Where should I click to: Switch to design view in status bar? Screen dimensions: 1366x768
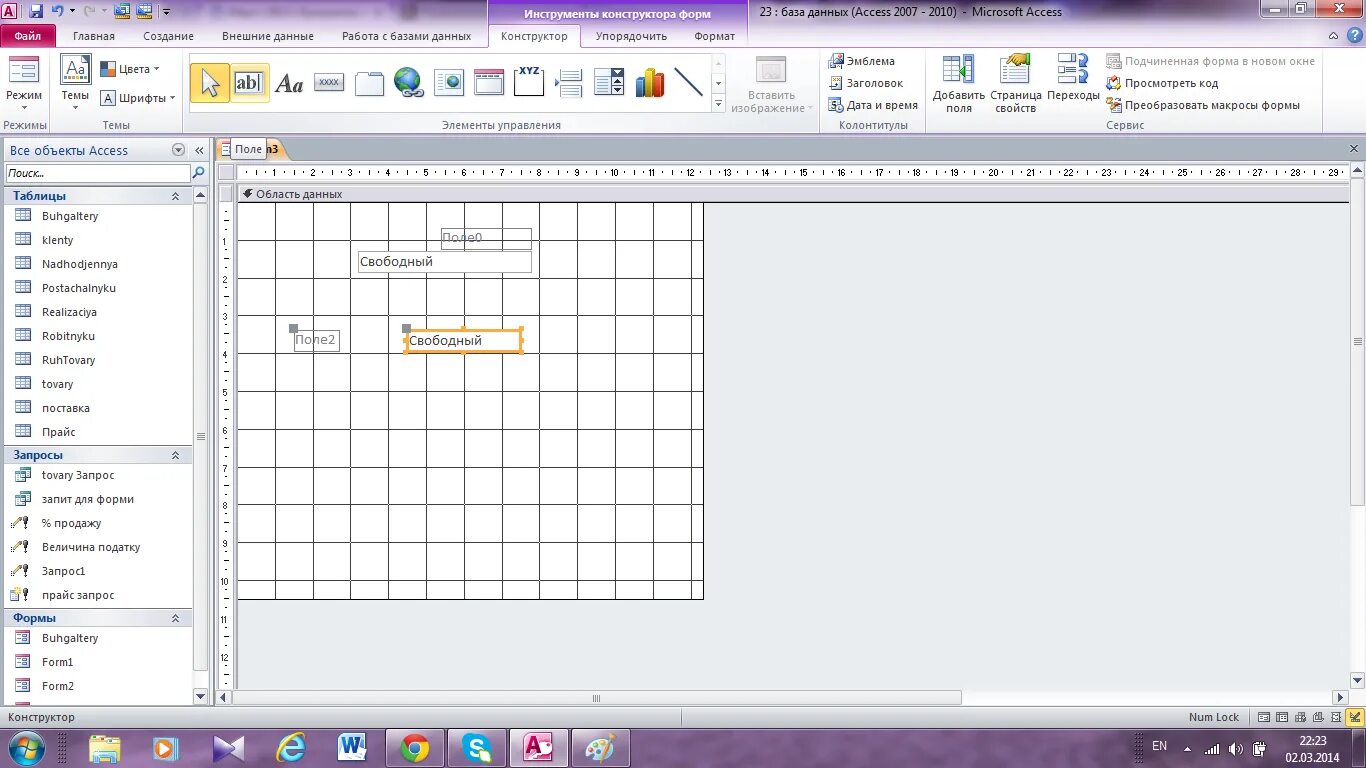tap(1355, 717)
